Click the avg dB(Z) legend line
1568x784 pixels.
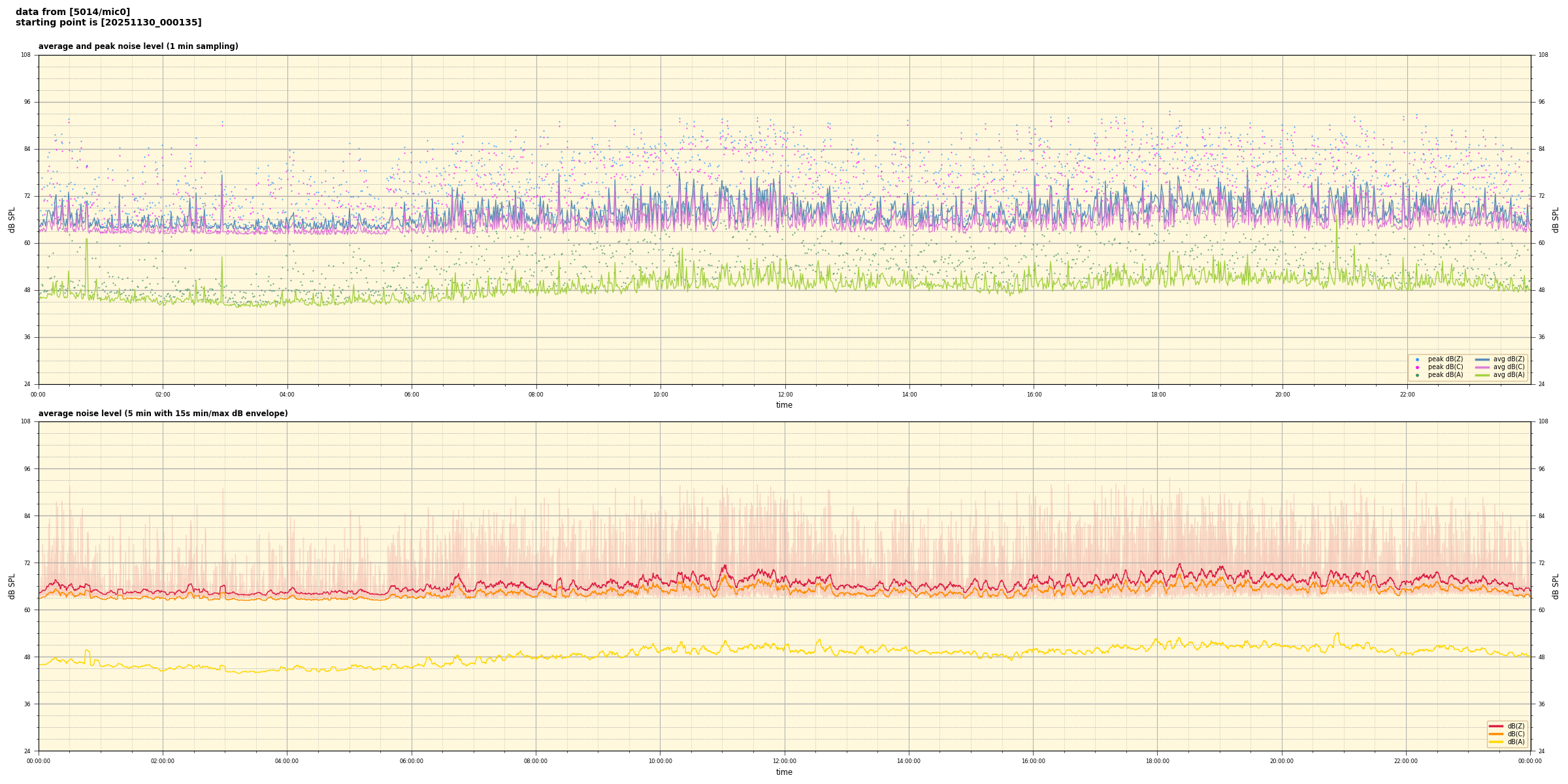coord(1482,359)
